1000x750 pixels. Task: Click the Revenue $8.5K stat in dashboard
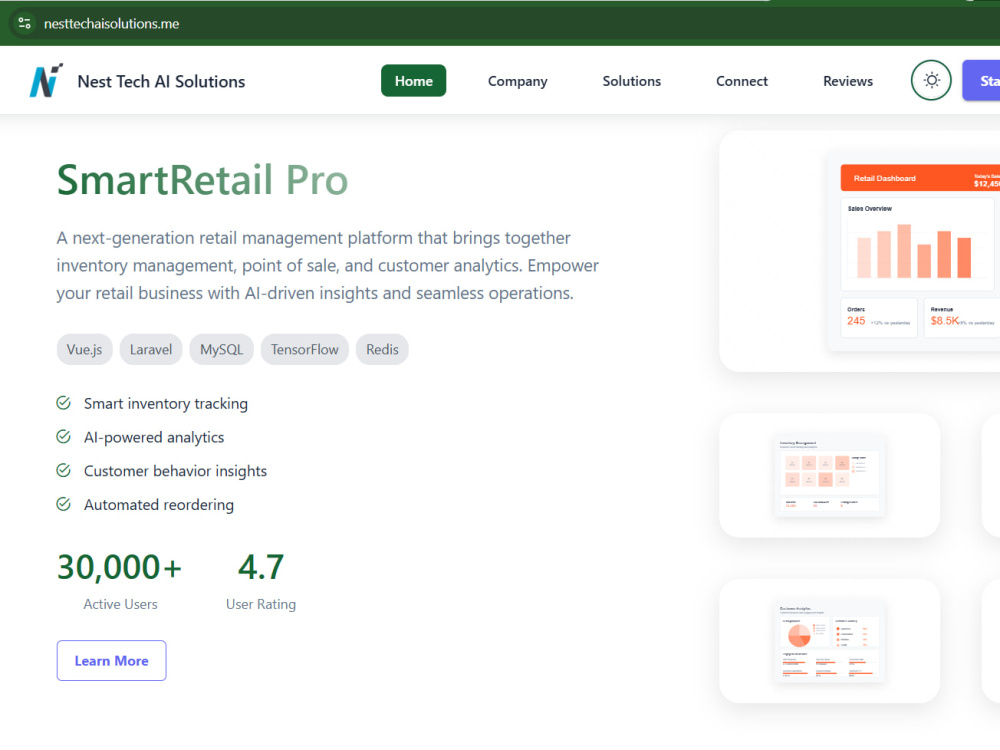(x=962, y=317)
